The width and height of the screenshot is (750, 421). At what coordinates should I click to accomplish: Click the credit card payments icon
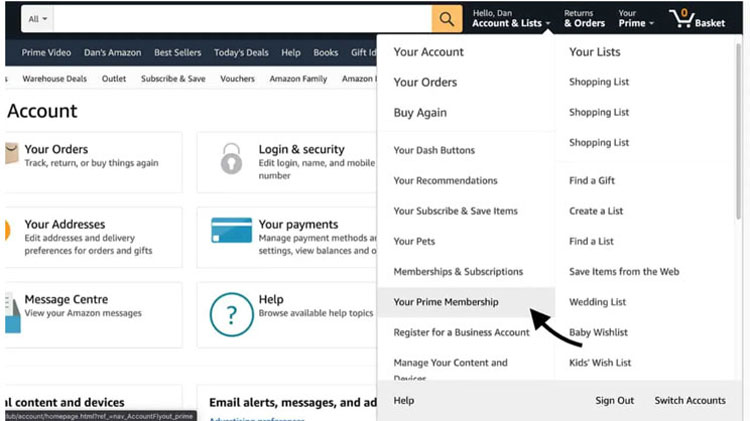click(x=232, y=230)
